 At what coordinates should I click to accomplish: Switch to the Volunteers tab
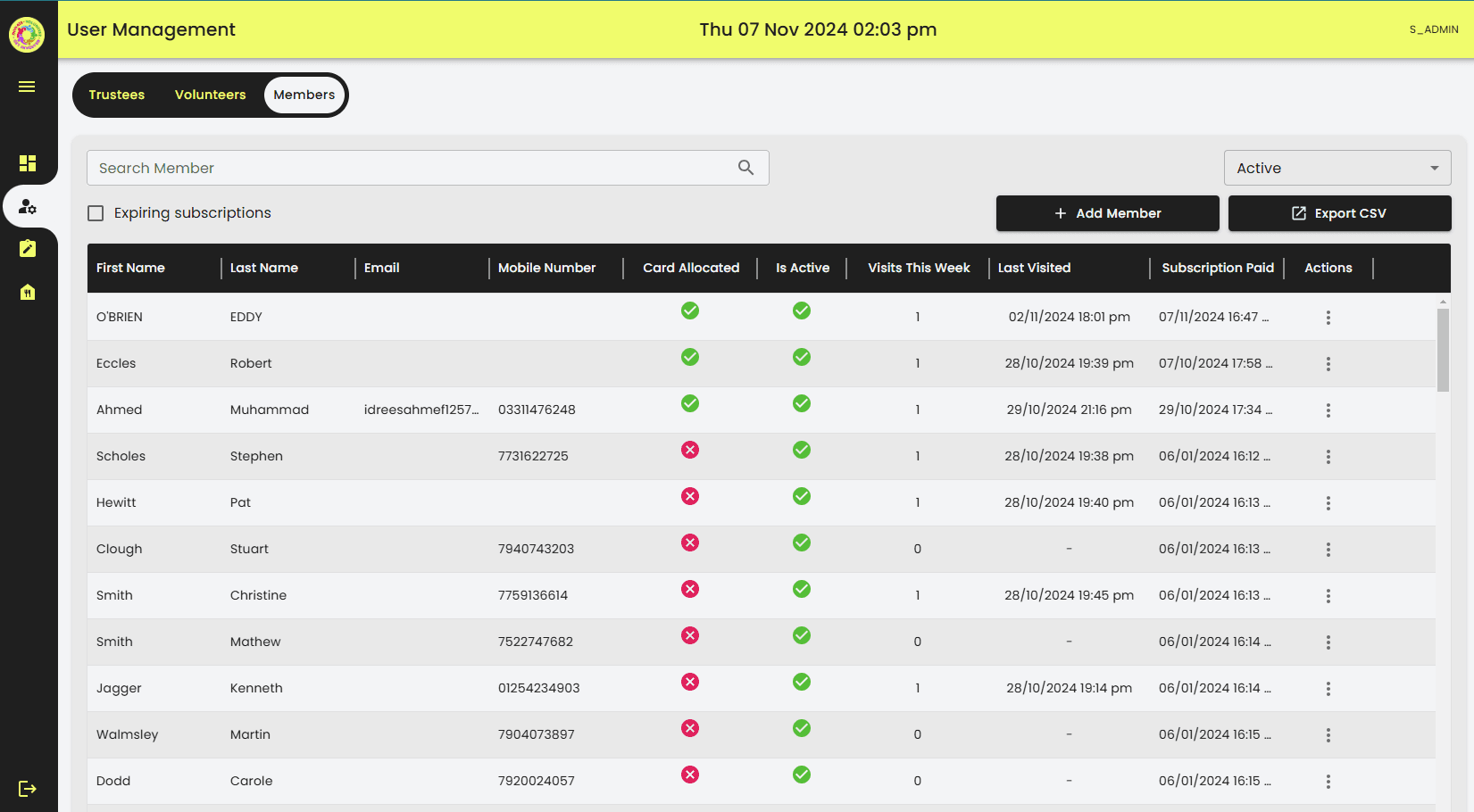(210, 95)
